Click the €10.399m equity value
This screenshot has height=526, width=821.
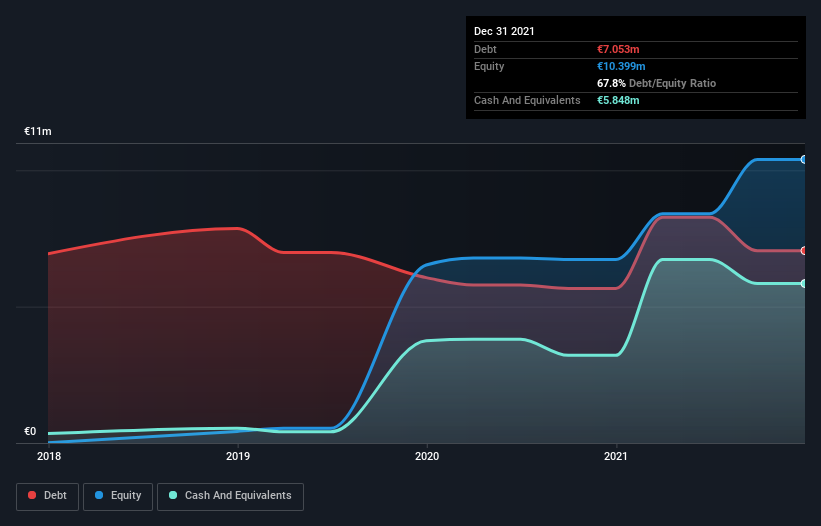621,66
